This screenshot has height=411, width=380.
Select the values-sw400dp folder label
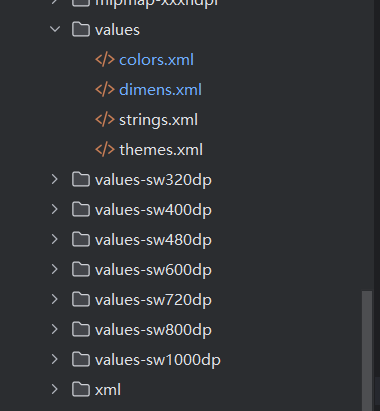click(x=153, y=210)
